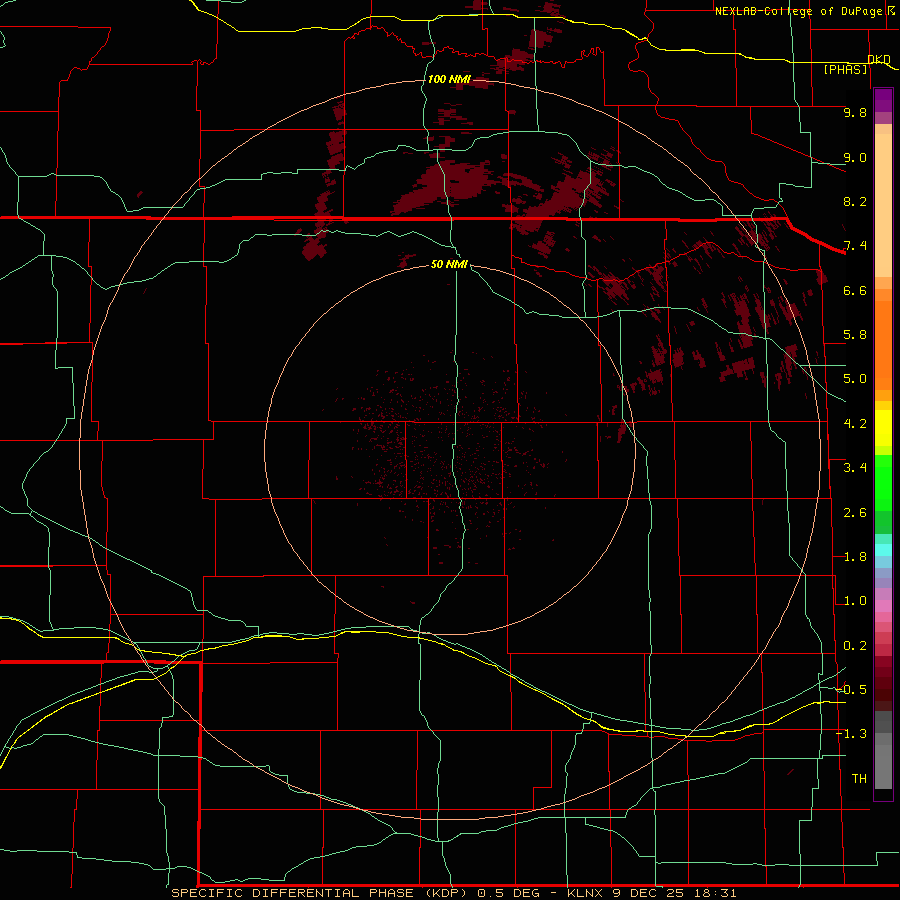
Task: Click the 9.0 value on the color scale
Action: (855, 157)
